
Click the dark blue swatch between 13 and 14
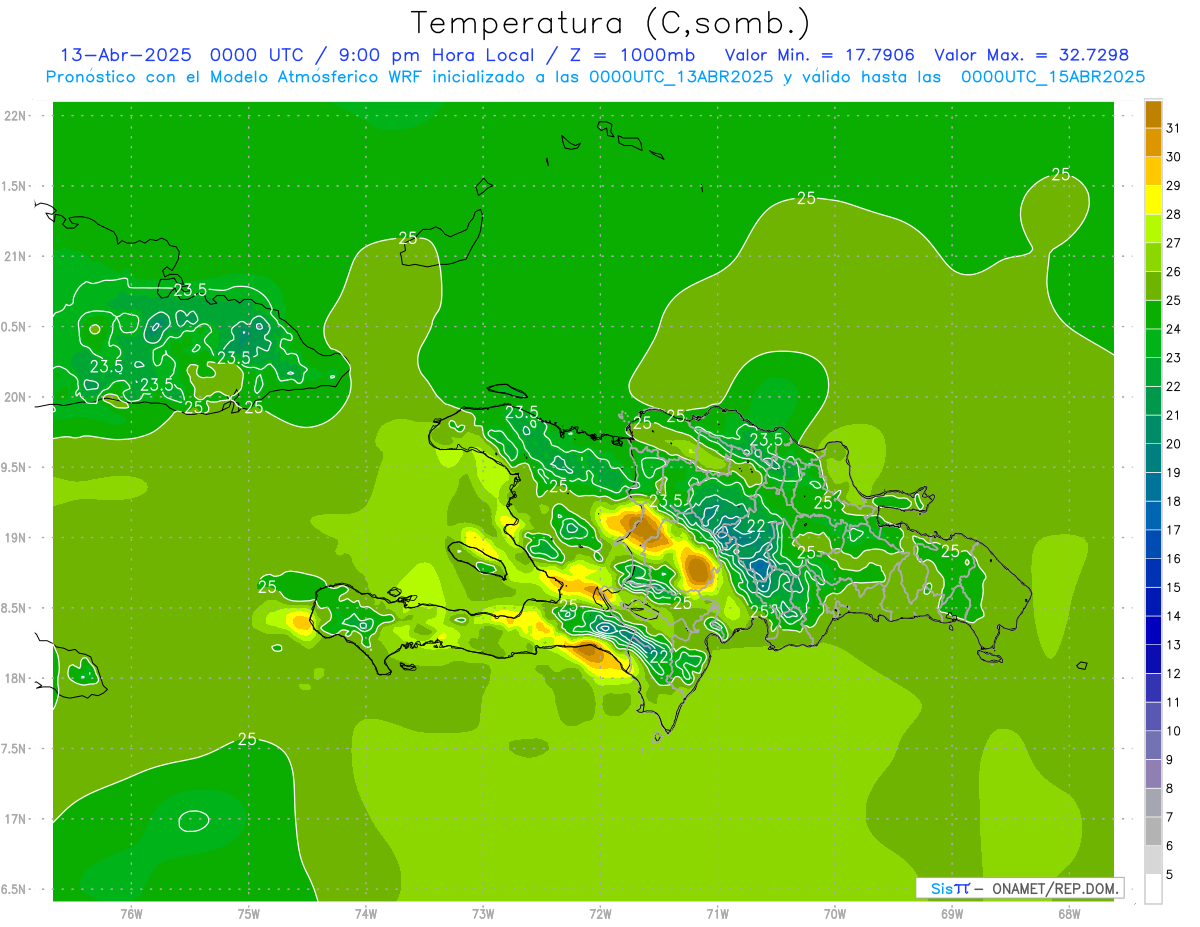(1153, 630)
